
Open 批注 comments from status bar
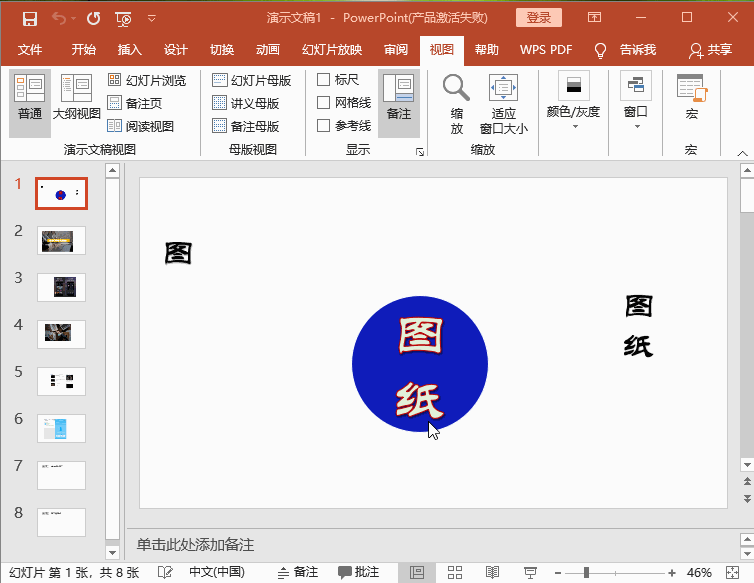pyautogui.click(x=359, y=572)
